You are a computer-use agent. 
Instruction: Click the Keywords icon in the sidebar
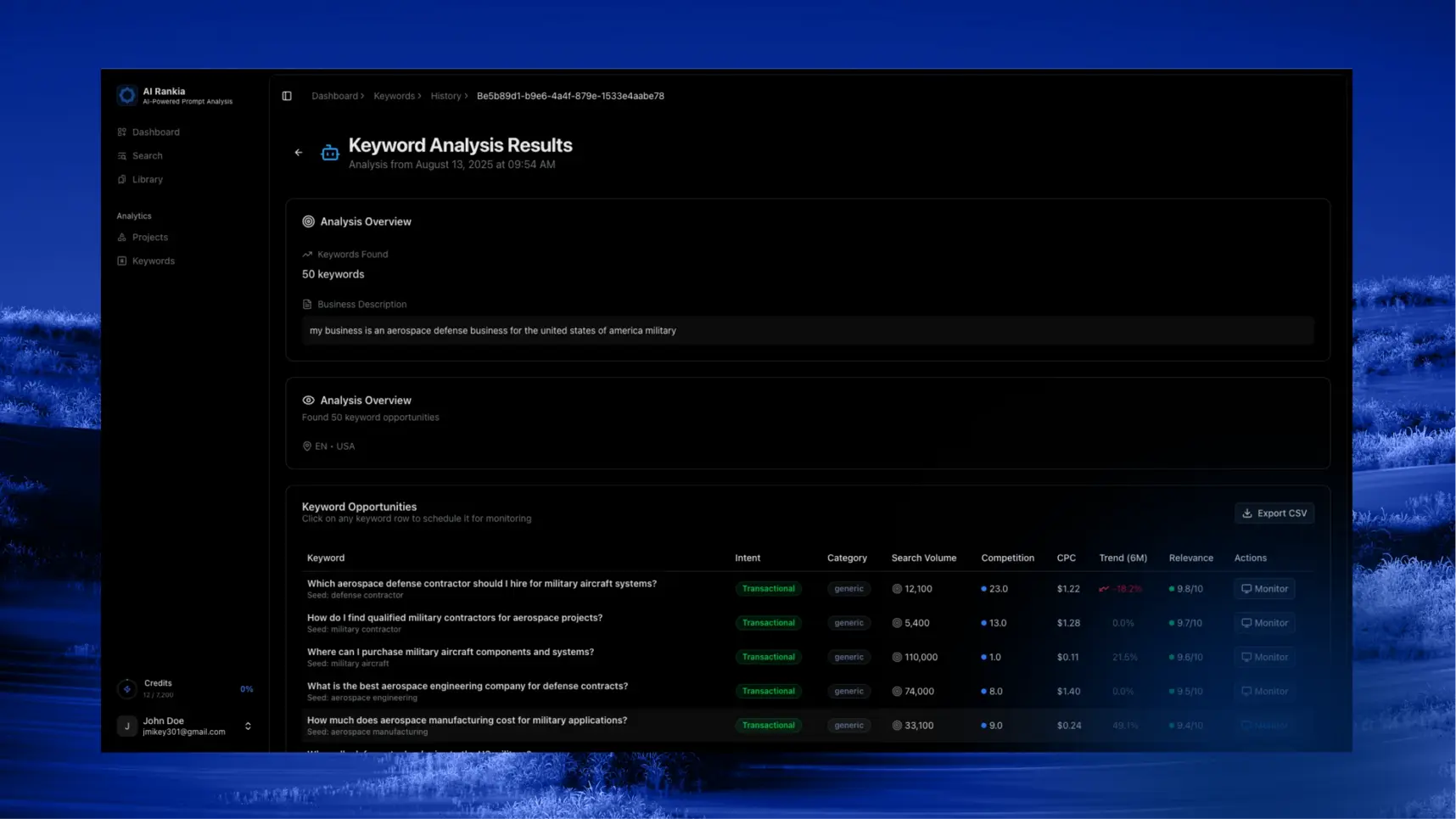[x=121, y=261]
